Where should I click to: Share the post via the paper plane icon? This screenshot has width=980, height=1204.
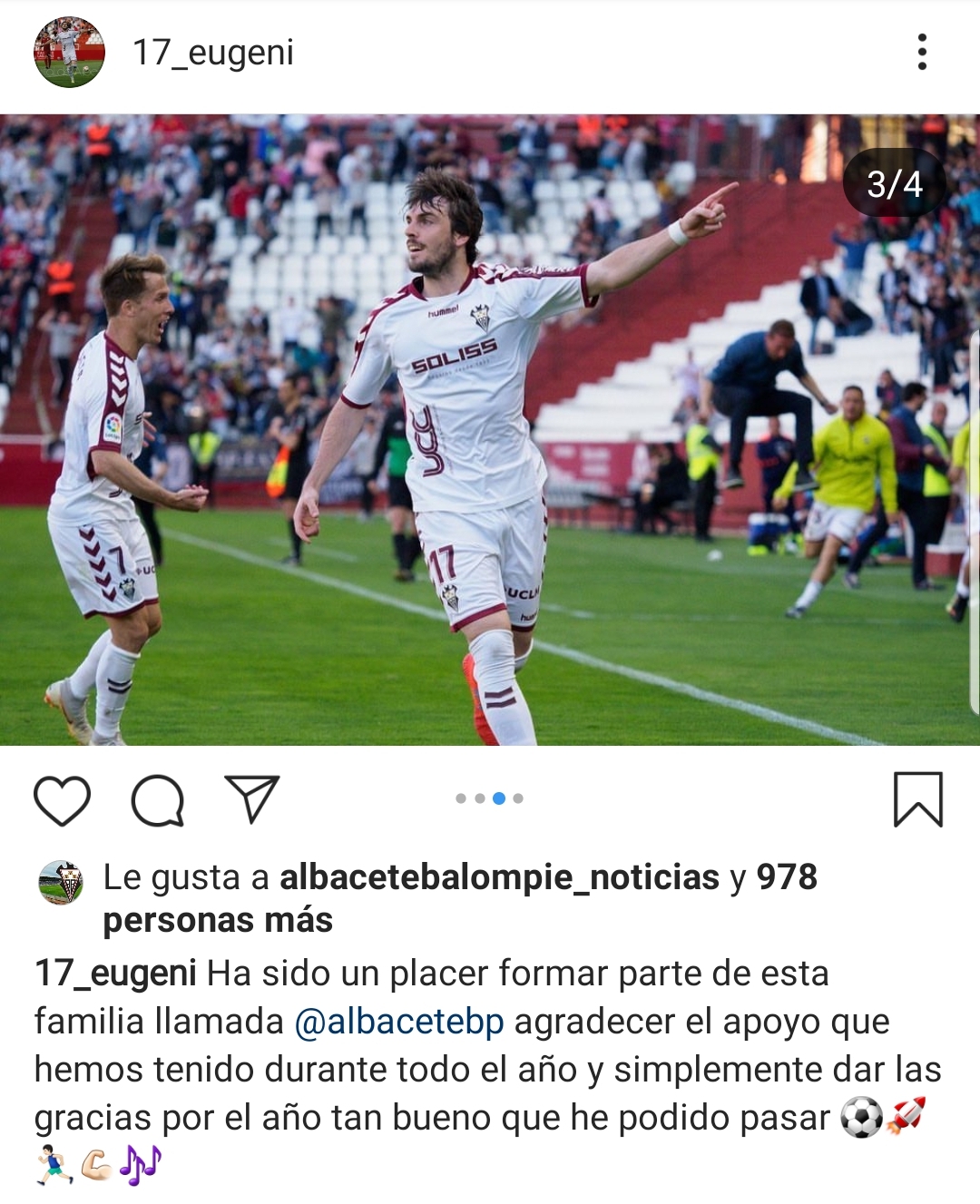tap(251, 799)
